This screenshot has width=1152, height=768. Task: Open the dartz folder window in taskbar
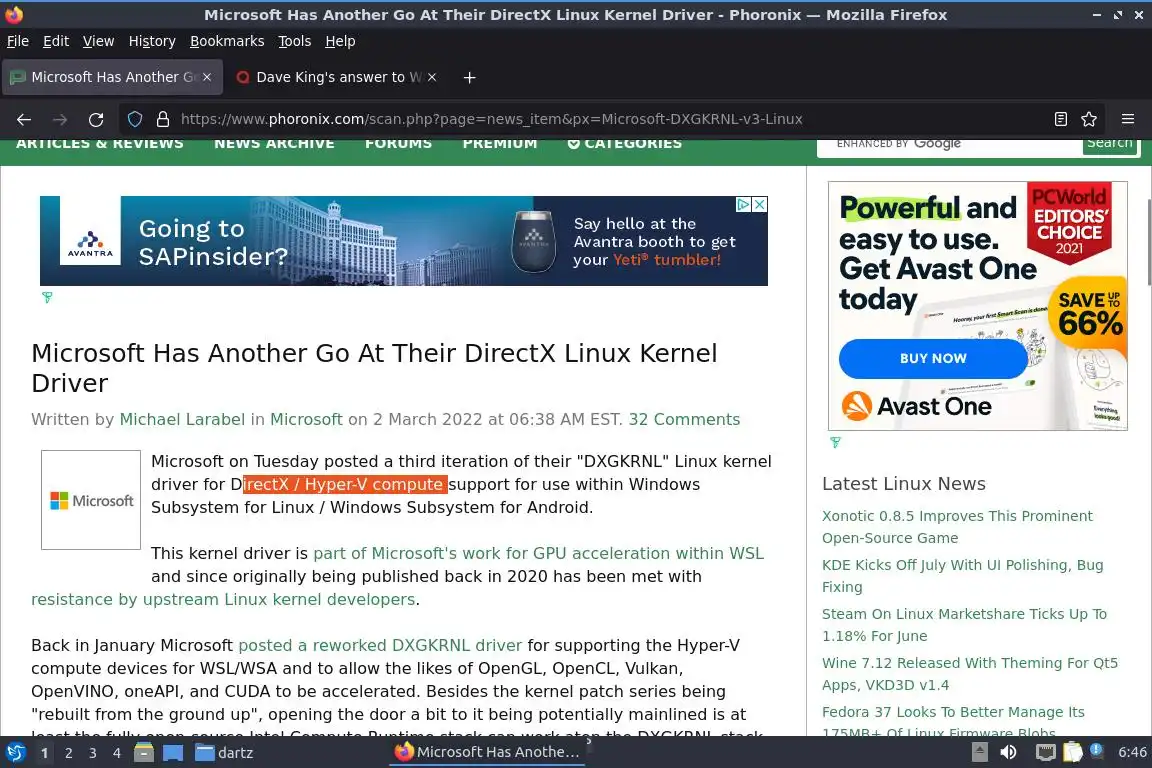(x=224, y=753)
